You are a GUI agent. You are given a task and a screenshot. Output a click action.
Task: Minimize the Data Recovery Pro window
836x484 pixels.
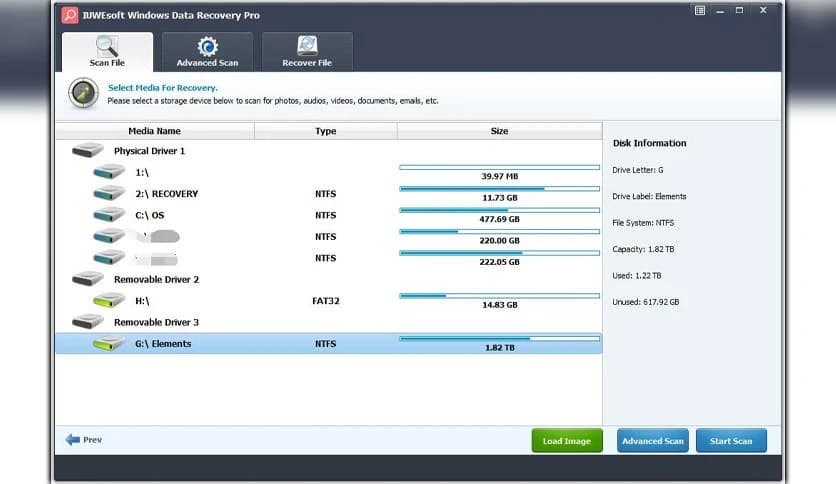click(x=720, y=11)
